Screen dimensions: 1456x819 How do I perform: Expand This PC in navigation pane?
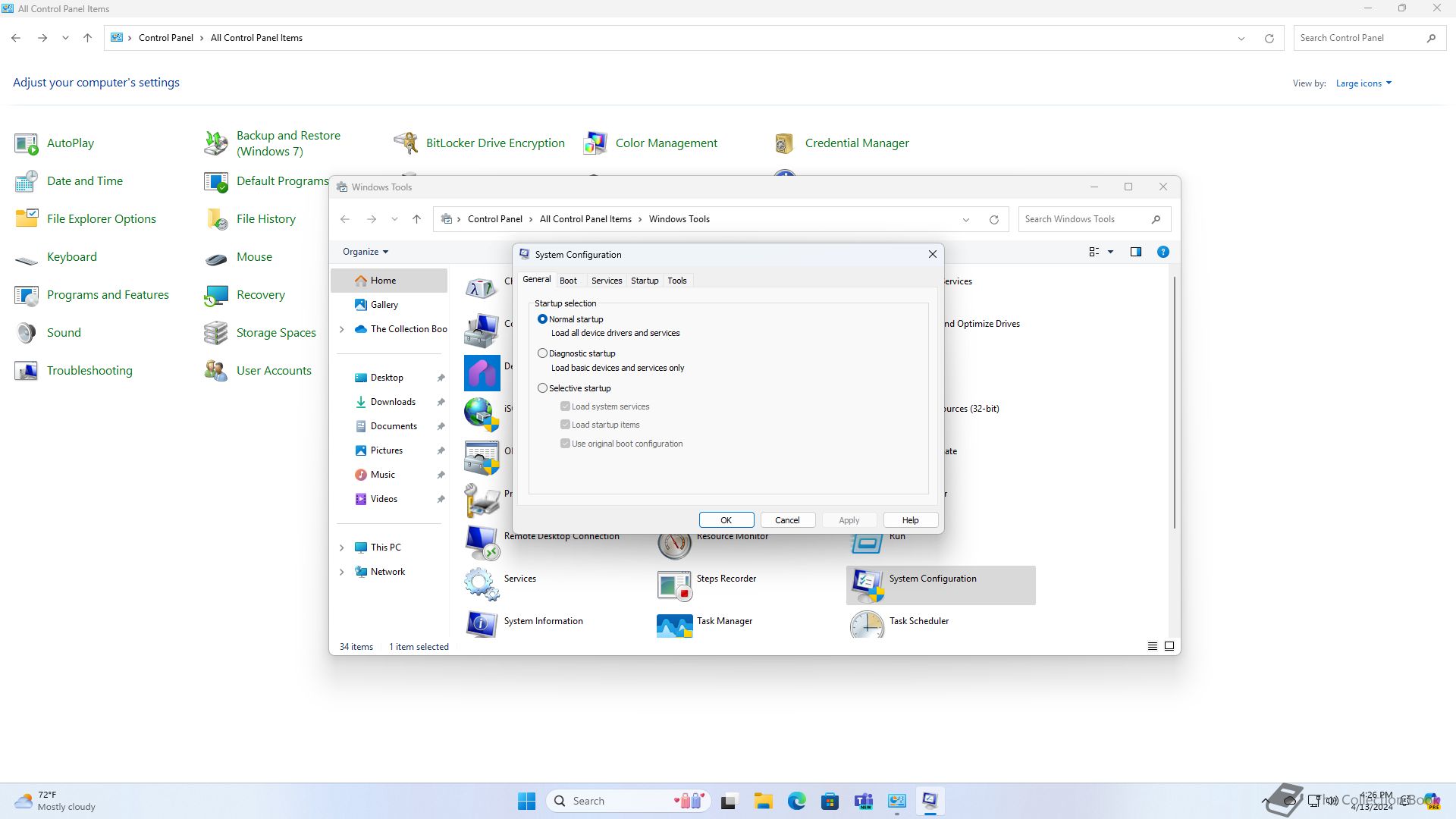342,548
